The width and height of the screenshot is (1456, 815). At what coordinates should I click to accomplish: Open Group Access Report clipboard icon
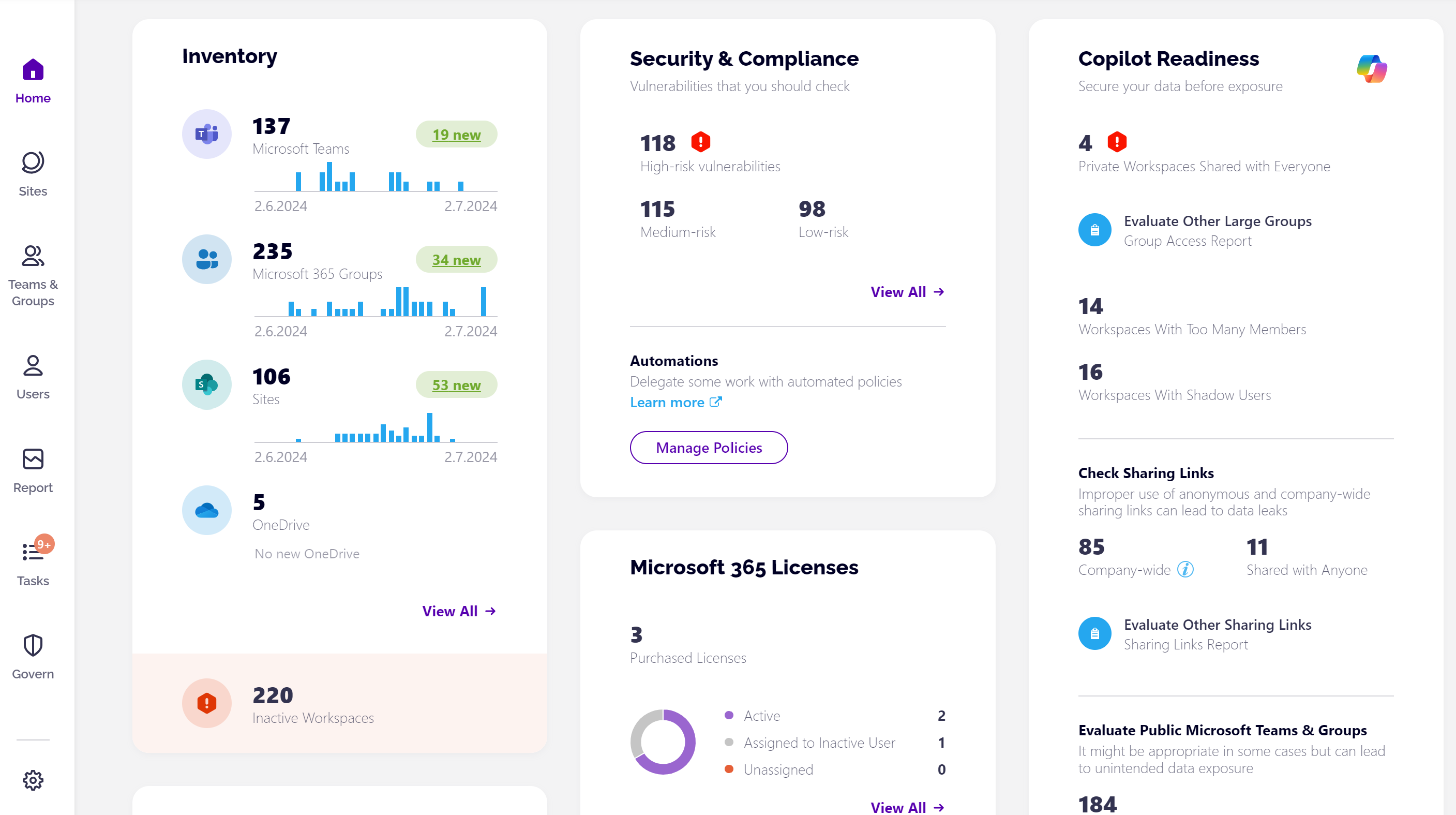[1095, 230]
